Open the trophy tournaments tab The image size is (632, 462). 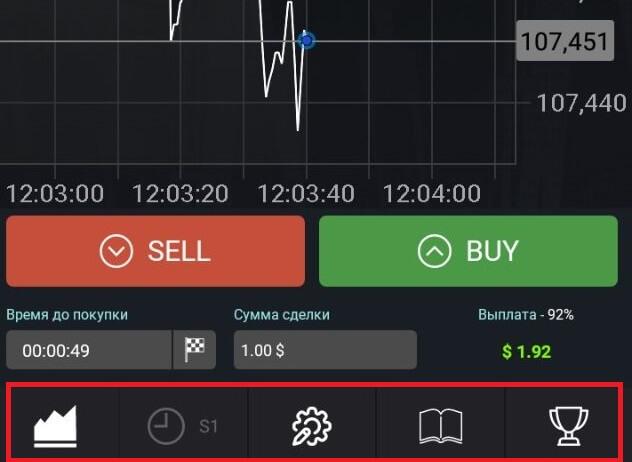(x=569, y=427)
